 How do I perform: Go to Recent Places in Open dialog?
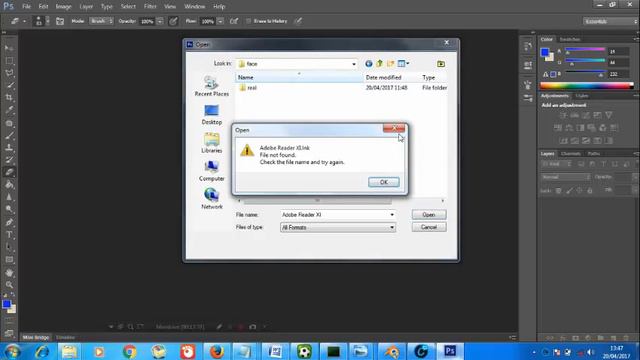click(211, 86)
